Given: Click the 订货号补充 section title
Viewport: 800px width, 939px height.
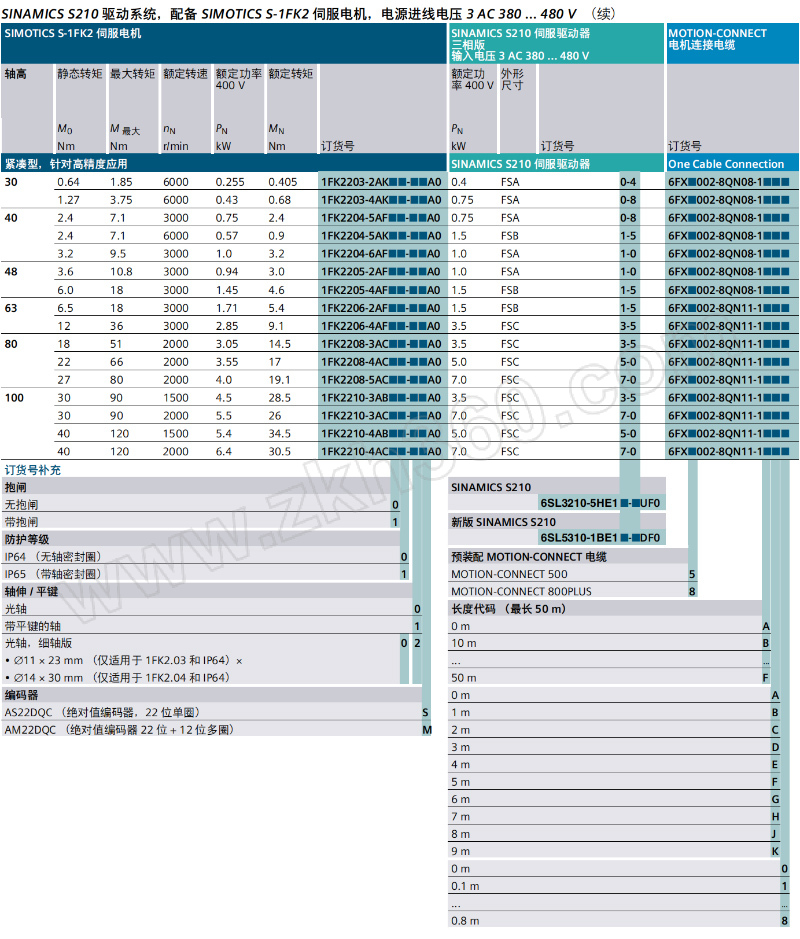Looking at the screenshot, I should [x=33, y=470].
